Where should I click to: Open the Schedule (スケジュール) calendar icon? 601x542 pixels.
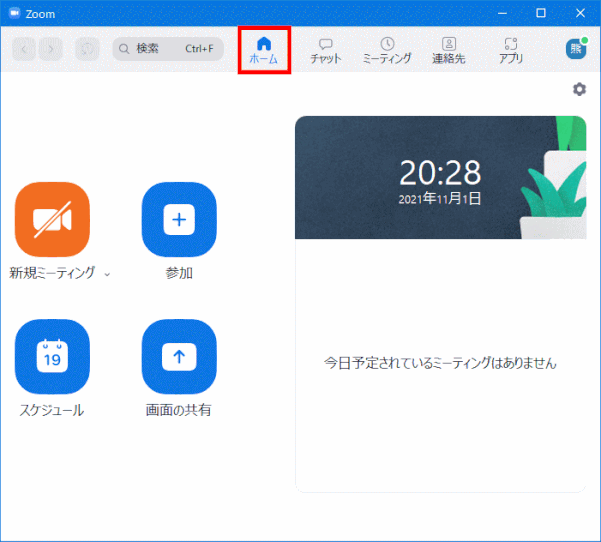pos(52,356)
